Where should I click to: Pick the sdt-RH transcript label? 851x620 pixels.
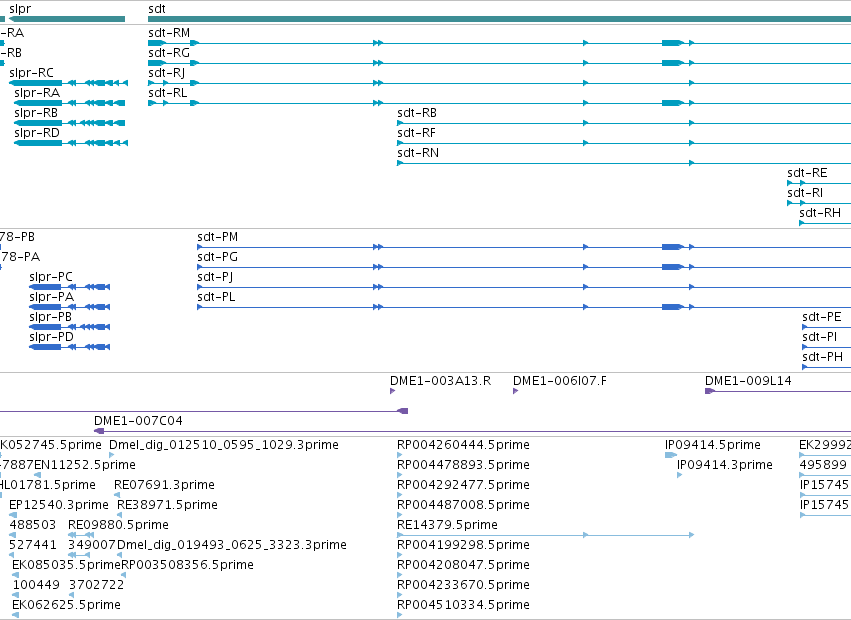pos(820,213)
